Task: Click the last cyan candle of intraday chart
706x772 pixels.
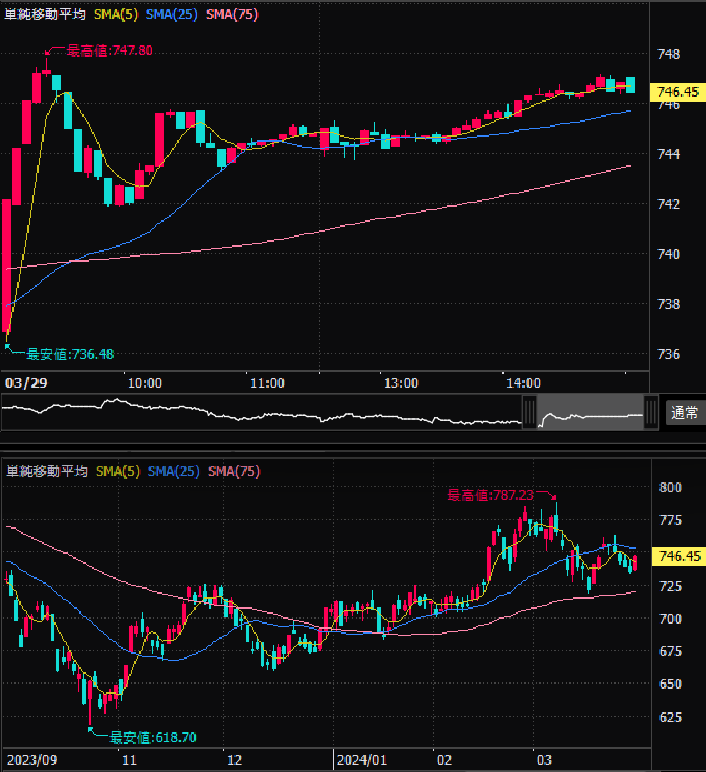Action: coord(630,85)
